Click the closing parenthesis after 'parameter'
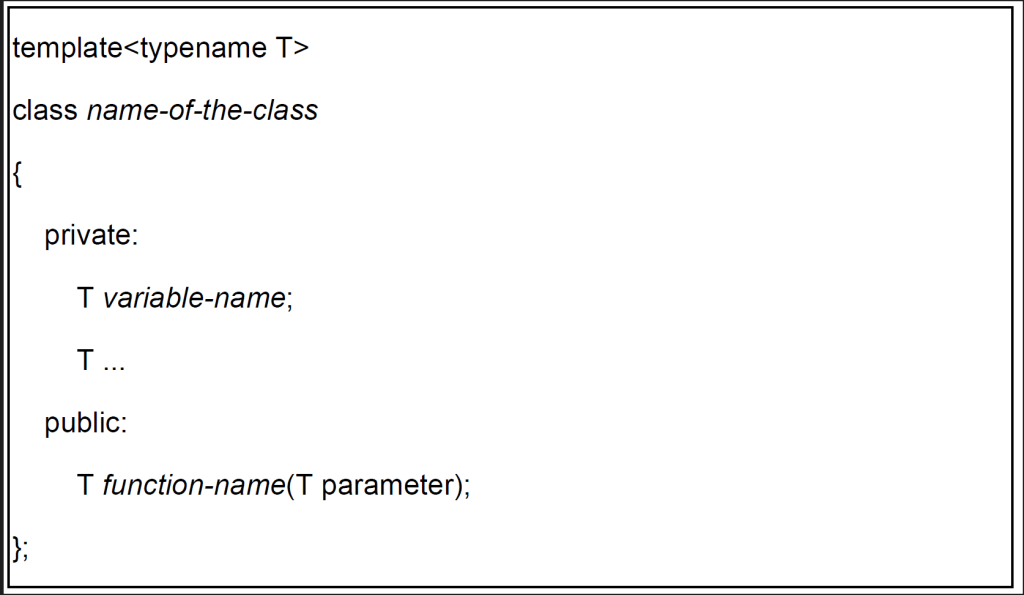The width and height of the screenshot is (1024, 595). [455, 487]
